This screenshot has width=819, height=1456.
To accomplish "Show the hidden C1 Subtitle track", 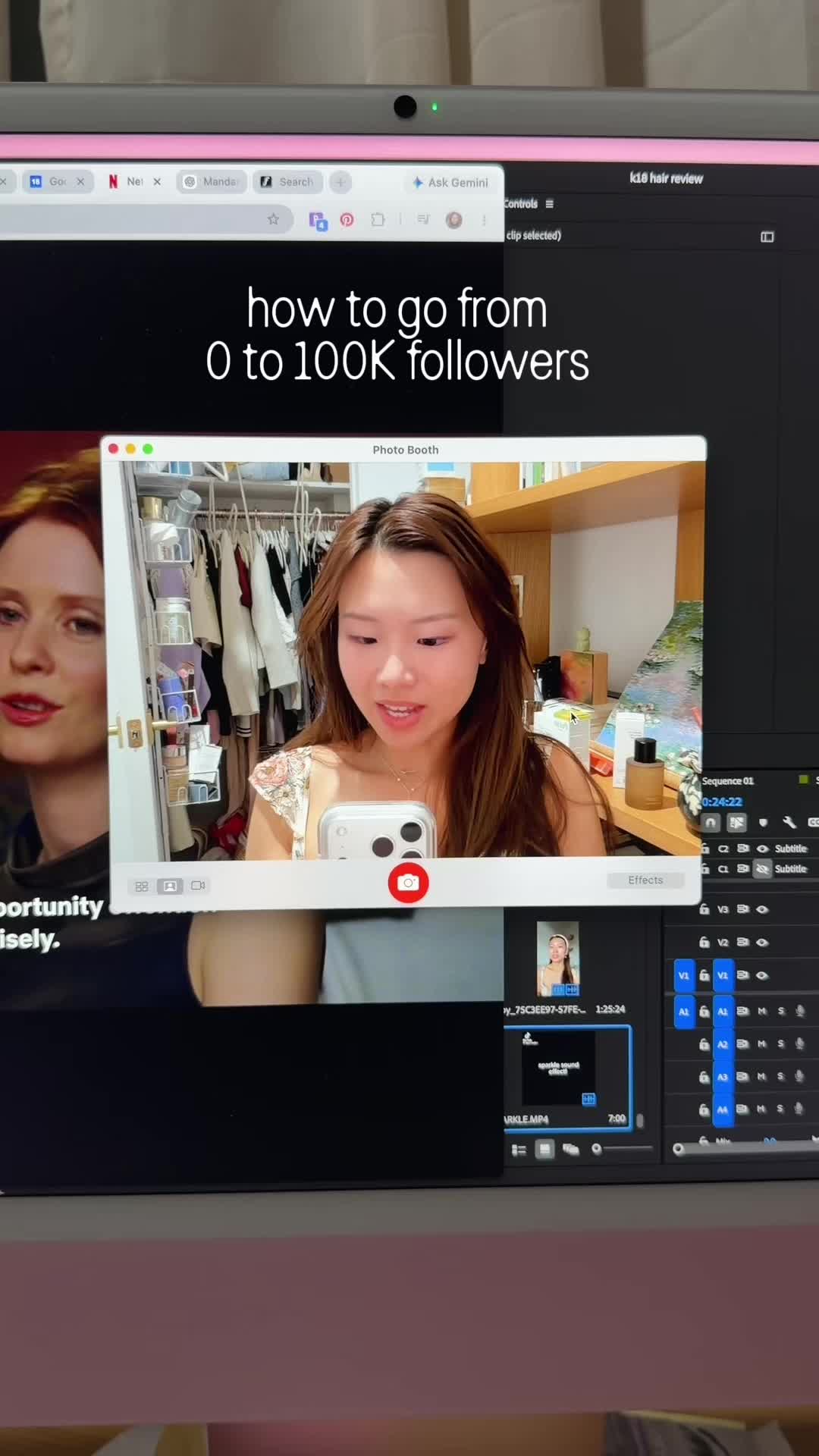I will 763,869.
